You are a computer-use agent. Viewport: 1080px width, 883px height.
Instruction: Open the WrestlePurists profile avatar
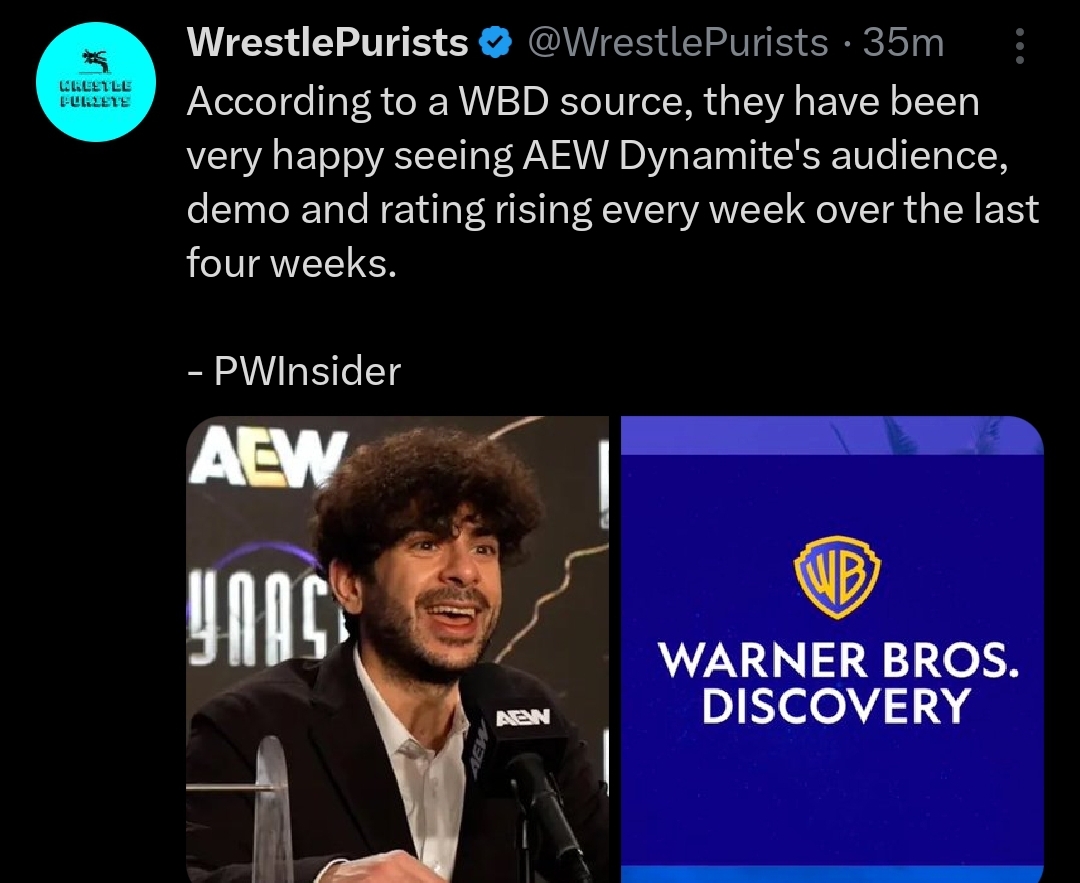click(x=96, y=82)
